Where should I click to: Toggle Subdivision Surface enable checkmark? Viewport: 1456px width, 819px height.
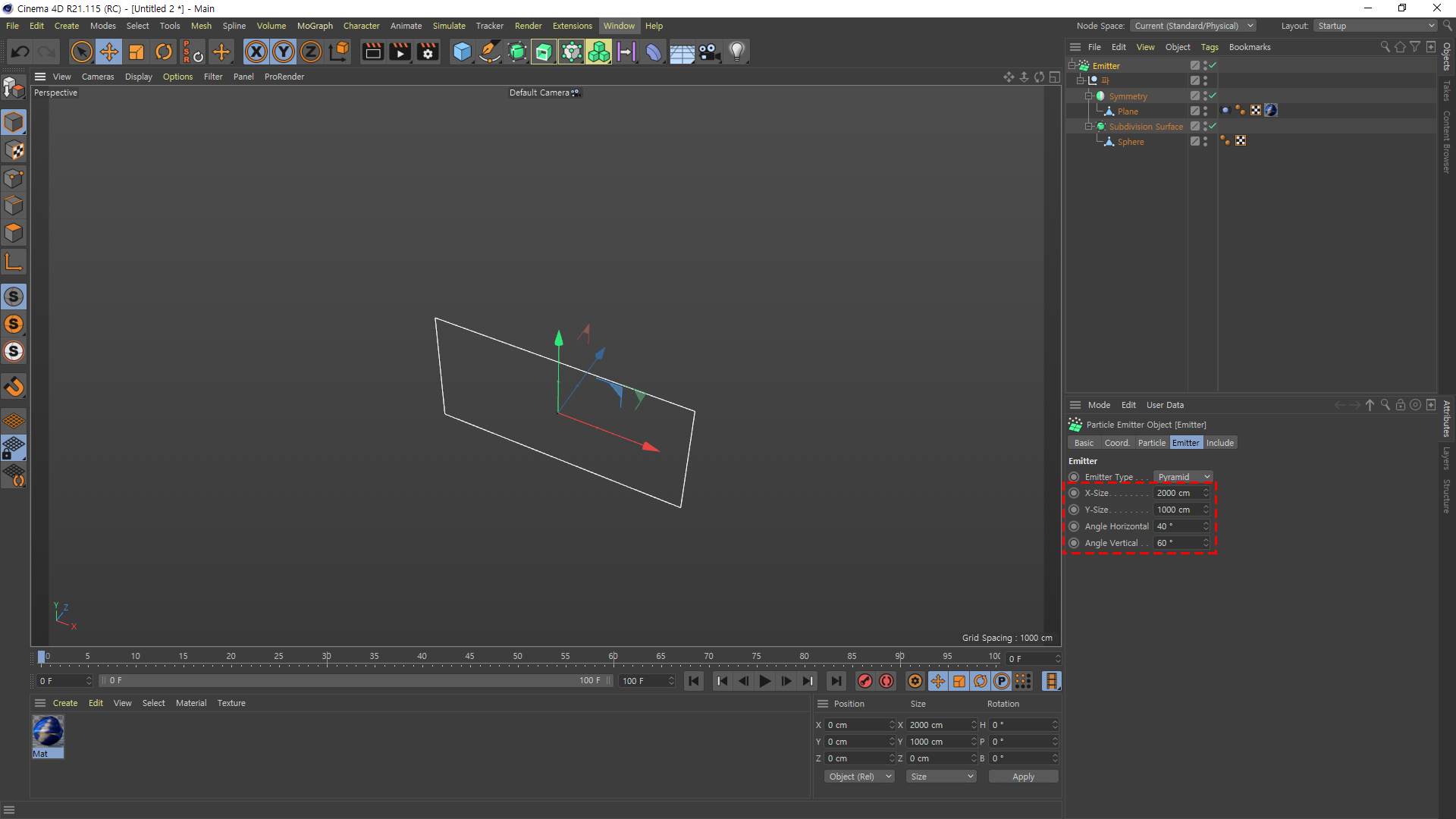(x=1213, y=127)
